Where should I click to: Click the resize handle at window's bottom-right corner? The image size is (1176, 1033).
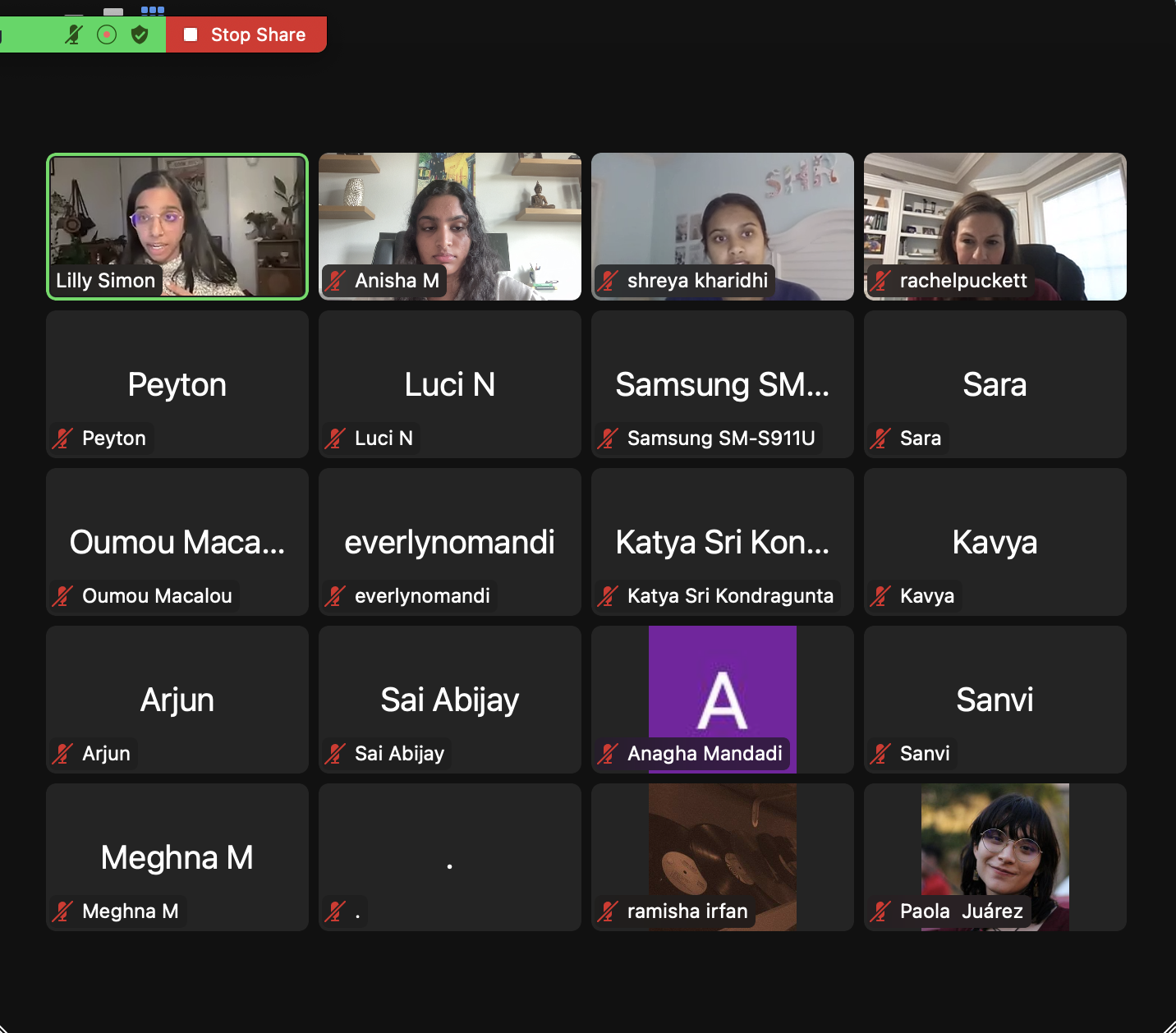[1168, 1025]
